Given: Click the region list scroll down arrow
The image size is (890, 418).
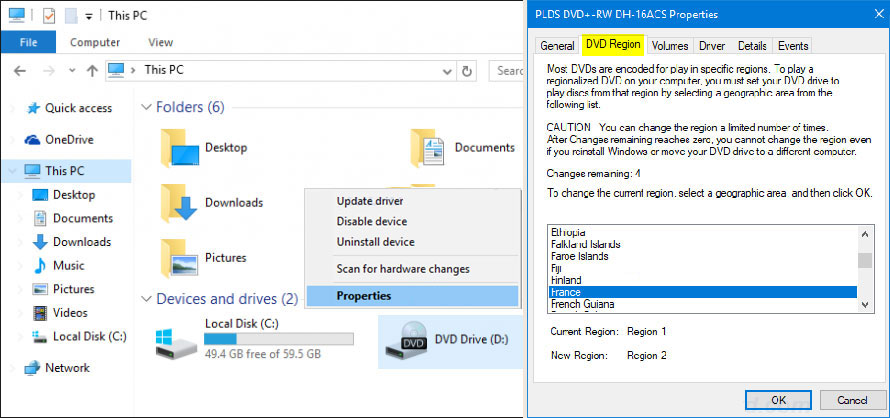Looking at the screenshot, I should tap(864, 304).
